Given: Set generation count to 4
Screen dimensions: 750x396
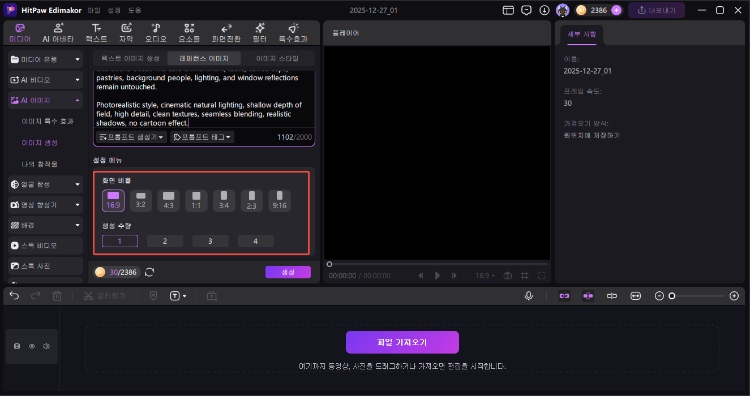Looking at the screenshot, I should (x=256, y=241).
